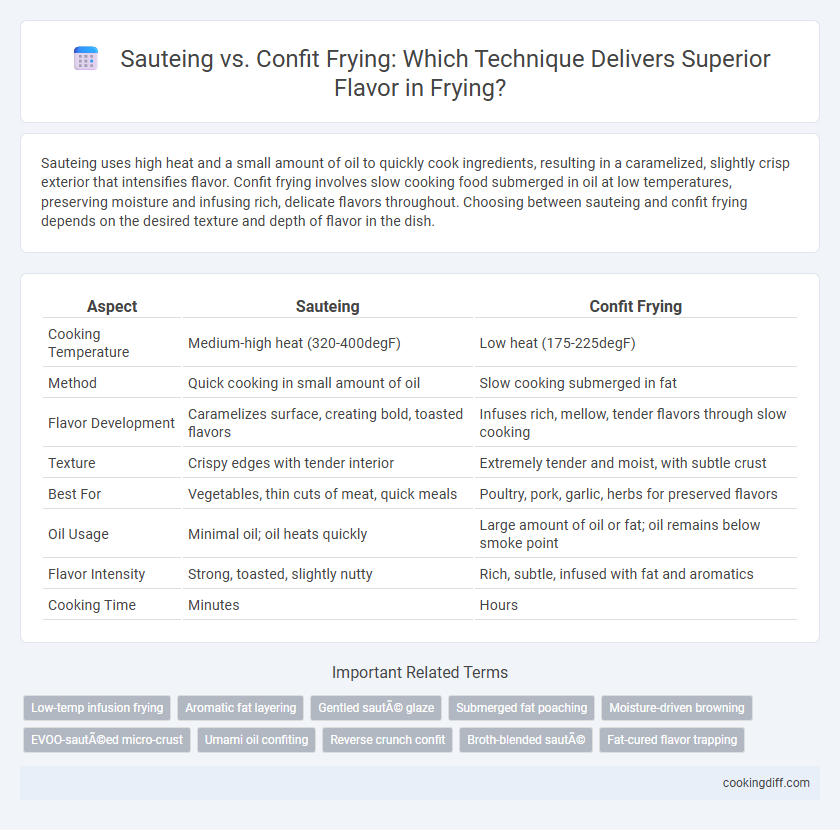Open the Broth-blended sauté tag
Image resolution: width=840 pixels, height=830 pixels.
point(526,740)
